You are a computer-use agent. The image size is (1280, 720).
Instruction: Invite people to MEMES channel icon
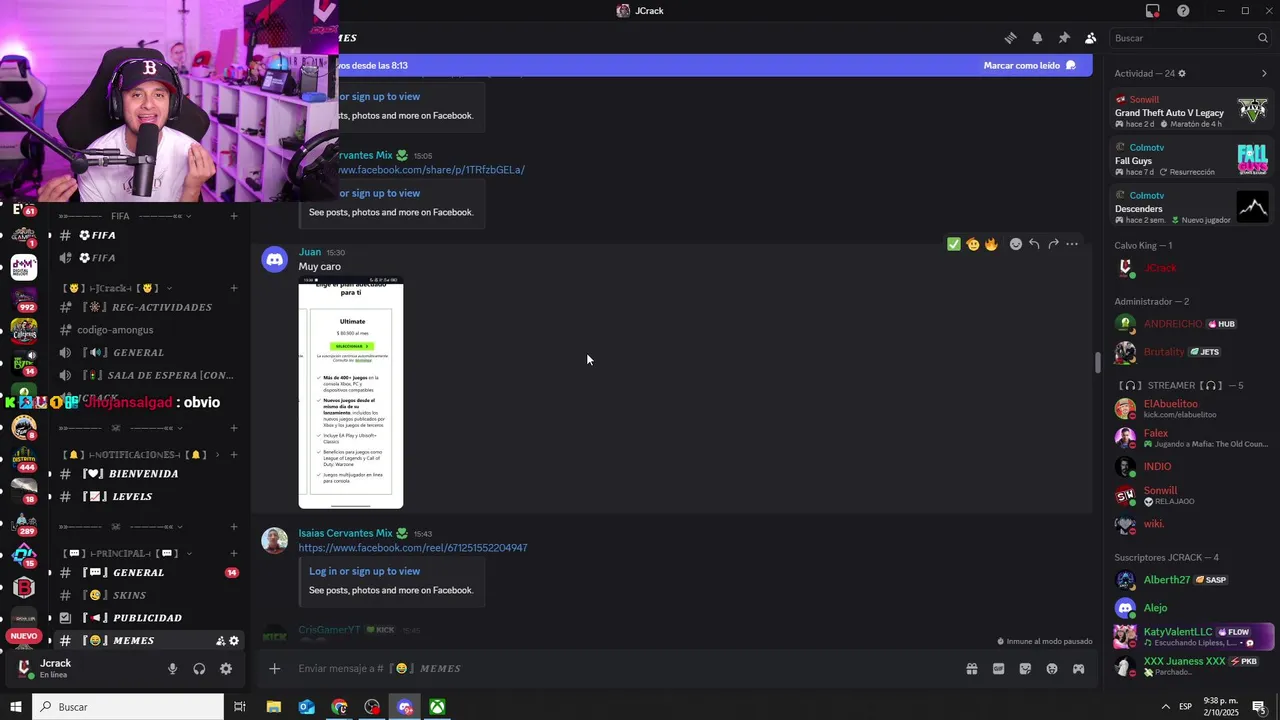[220, 641]
